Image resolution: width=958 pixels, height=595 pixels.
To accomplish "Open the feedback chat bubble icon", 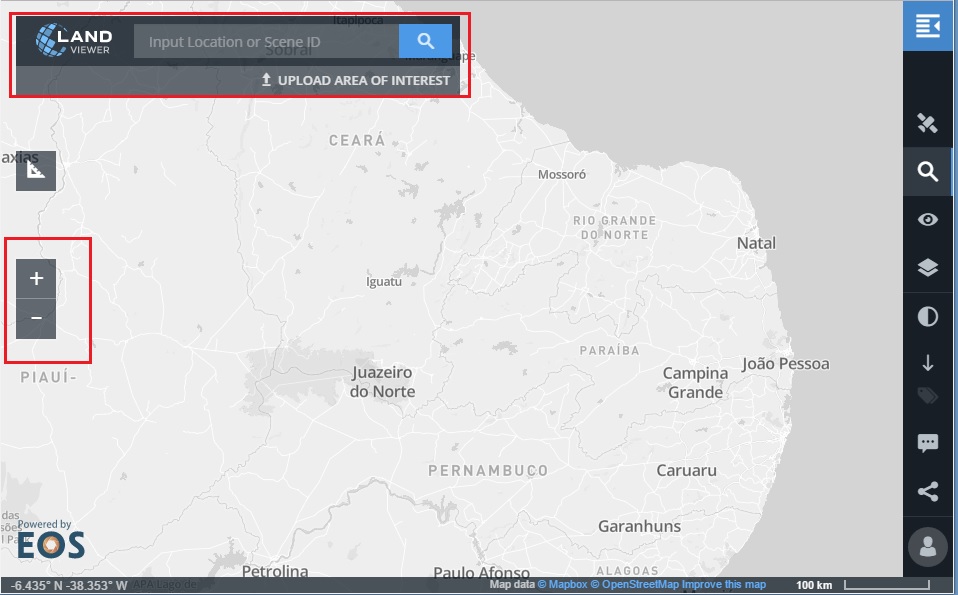I will tap(927, 442).
